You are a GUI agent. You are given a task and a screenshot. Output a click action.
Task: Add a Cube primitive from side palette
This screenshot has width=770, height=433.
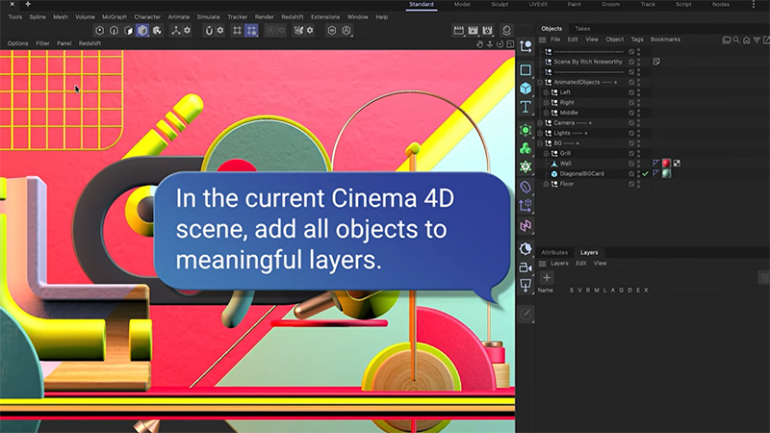525,88
